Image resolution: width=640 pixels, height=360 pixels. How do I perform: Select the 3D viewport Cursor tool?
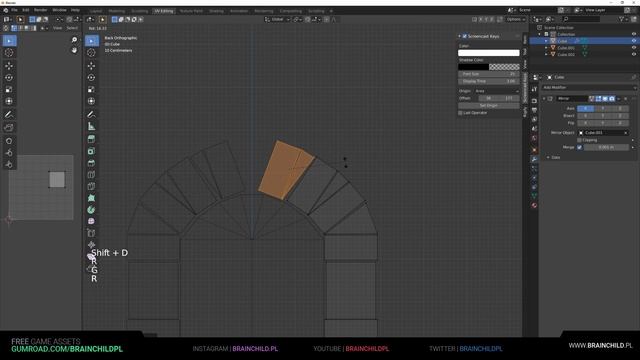pos(91,53)
